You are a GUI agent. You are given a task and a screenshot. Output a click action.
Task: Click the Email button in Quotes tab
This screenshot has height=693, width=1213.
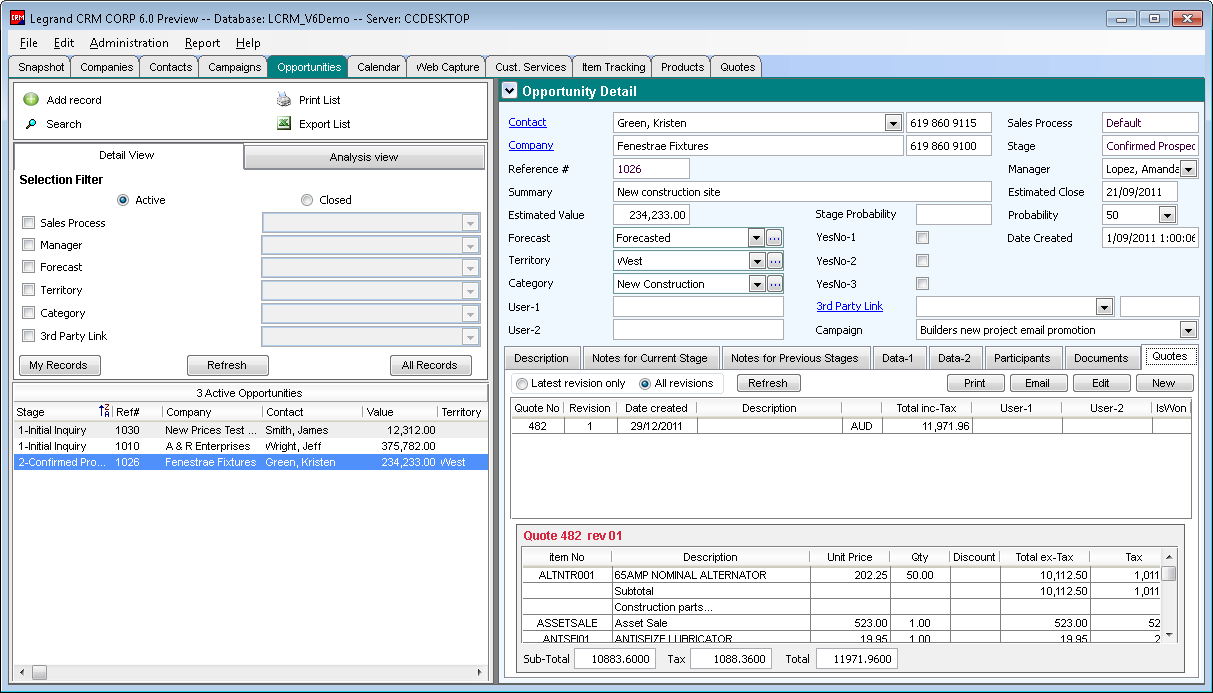[x=1038, y=383]
